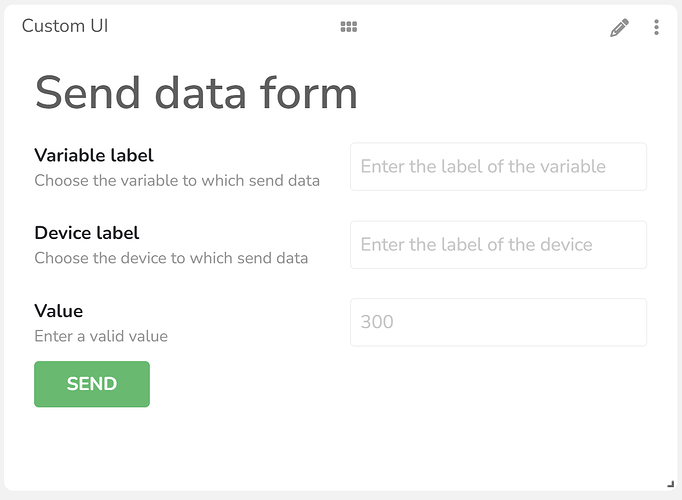Click the "Custom UI" widget title
This screenshot has height=500, width=682.
[65, 26]
